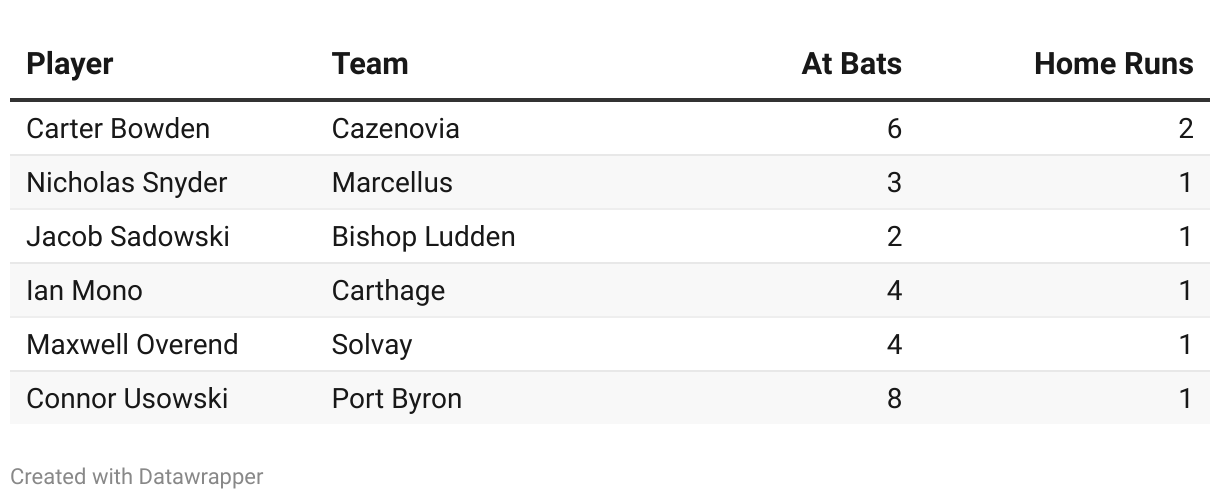Open the Created with Datawrapper link

(137, 477)
